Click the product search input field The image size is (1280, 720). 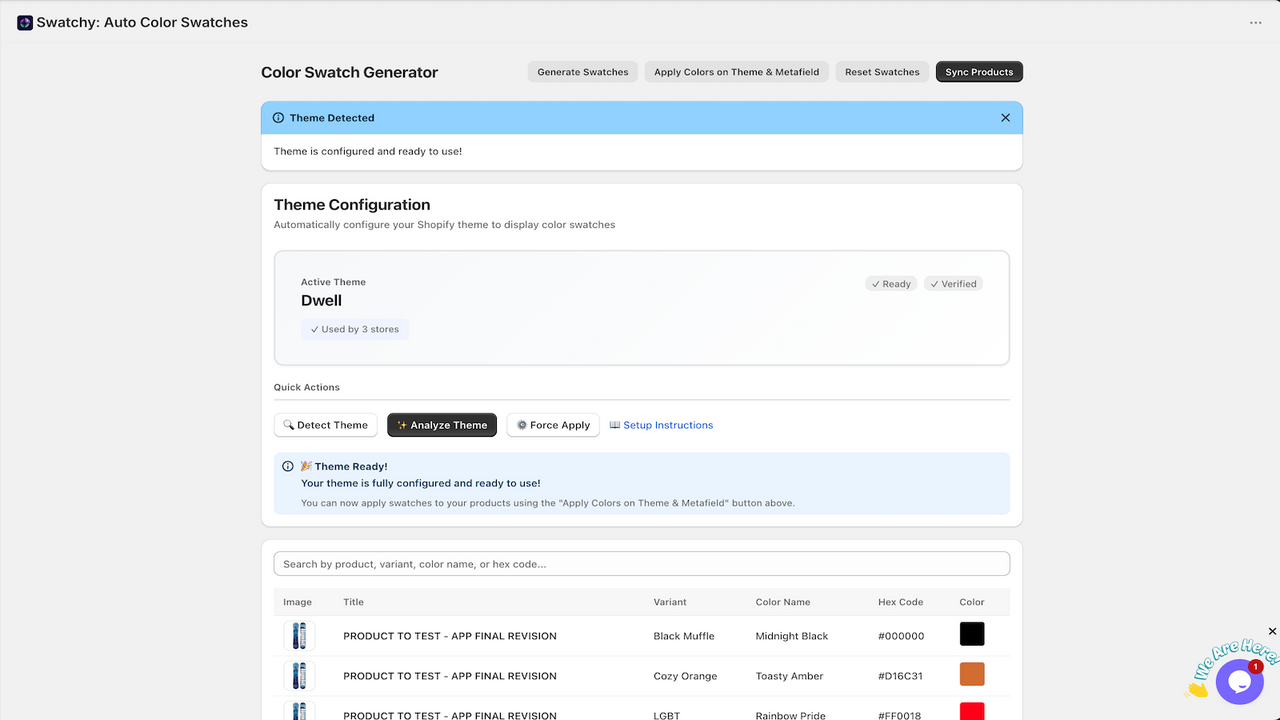[x=642, y=564]
